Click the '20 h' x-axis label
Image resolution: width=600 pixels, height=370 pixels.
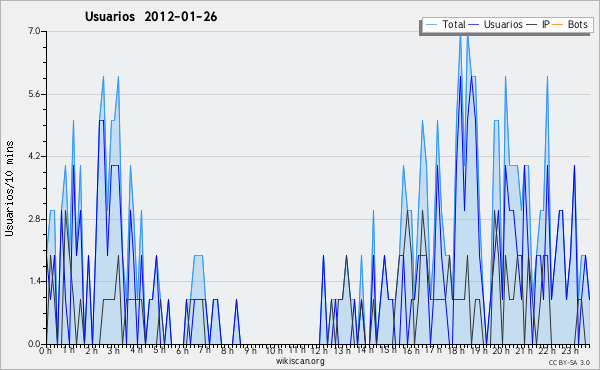(x=501, y=351)
